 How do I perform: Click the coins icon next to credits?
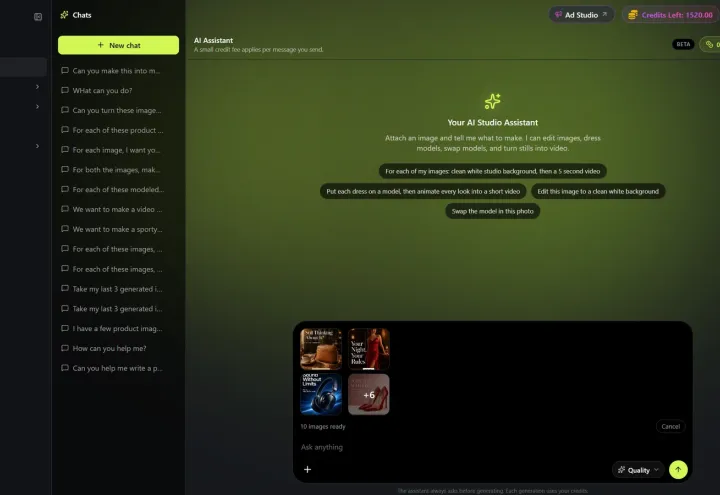pos(633,15)
